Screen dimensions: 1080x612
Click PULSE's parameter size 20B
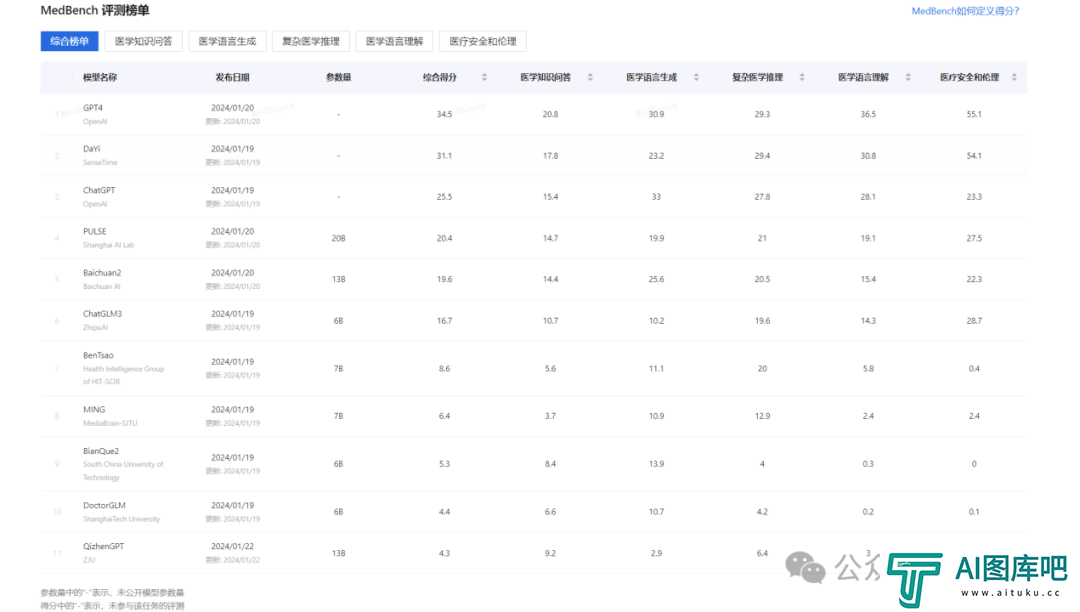(x=338, y=238)
